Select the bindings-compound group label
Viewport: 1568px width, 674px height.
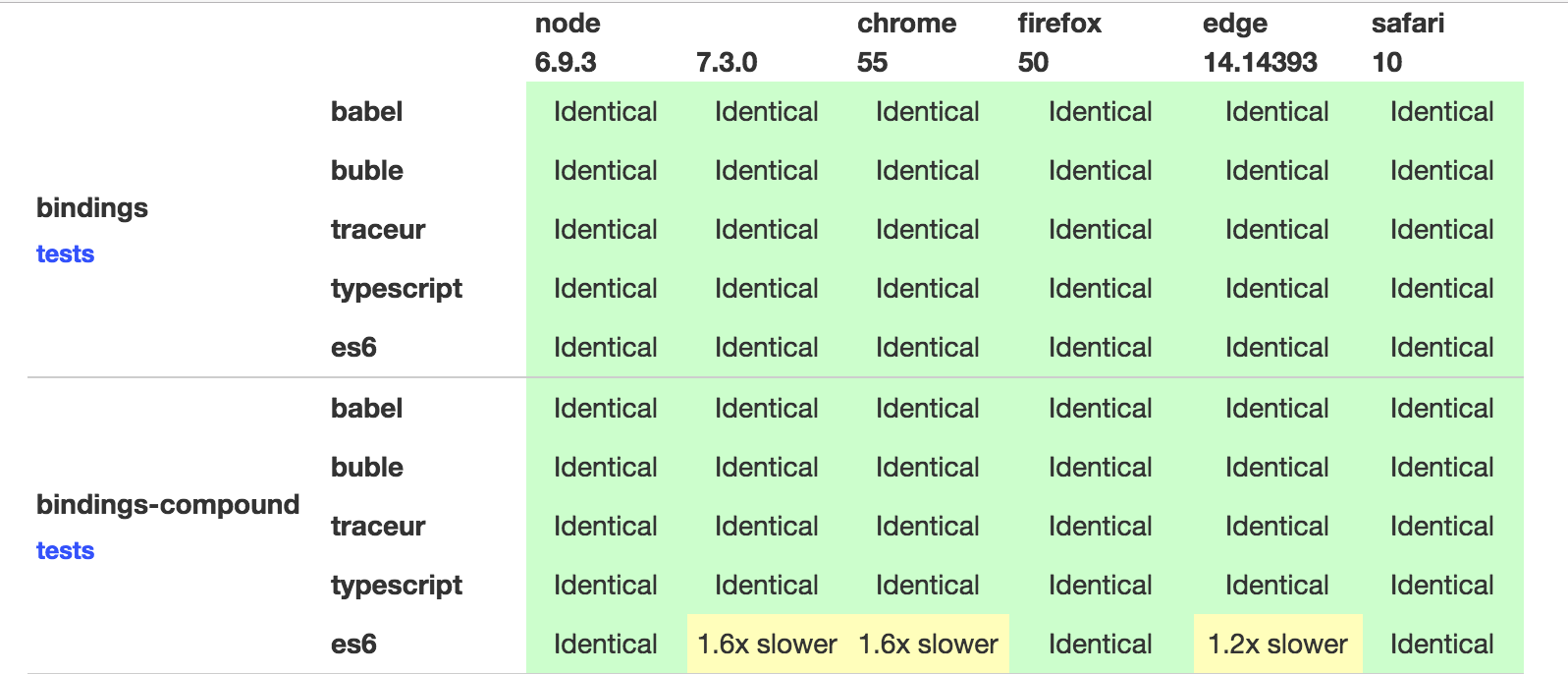coord(168,505)
